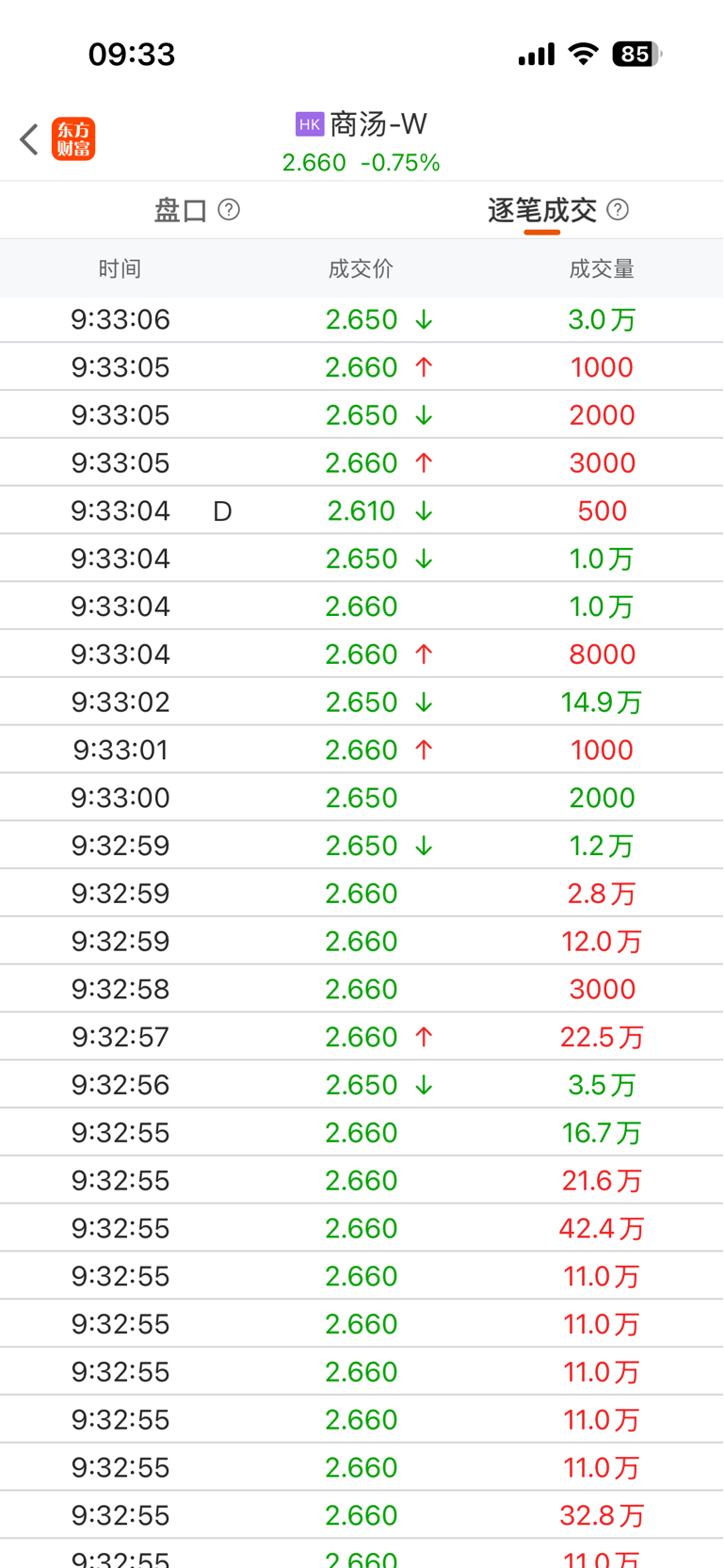Select the 42.4万 volume trade row
The image size is (724, 1568).
point(362,1228)
